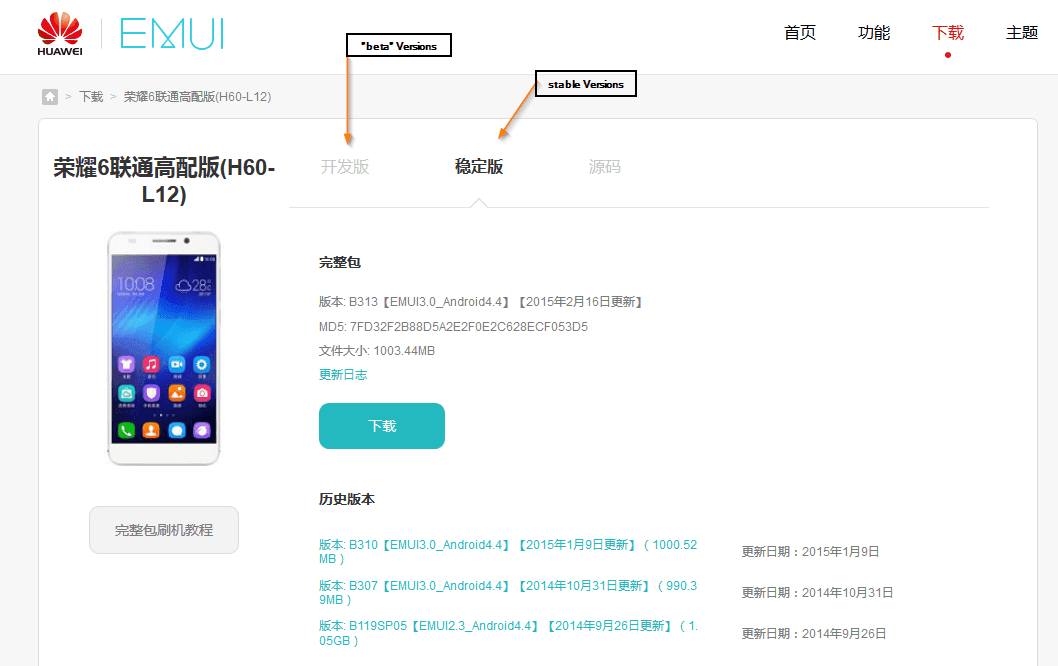Click 历史版本 heading

(x=347, y=499)
